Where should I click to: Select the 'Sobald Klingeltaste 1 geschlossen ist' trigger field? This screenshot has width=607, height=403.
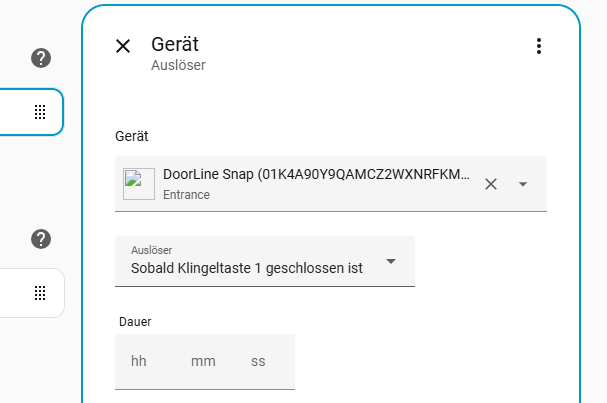click(x=246, y=268)
